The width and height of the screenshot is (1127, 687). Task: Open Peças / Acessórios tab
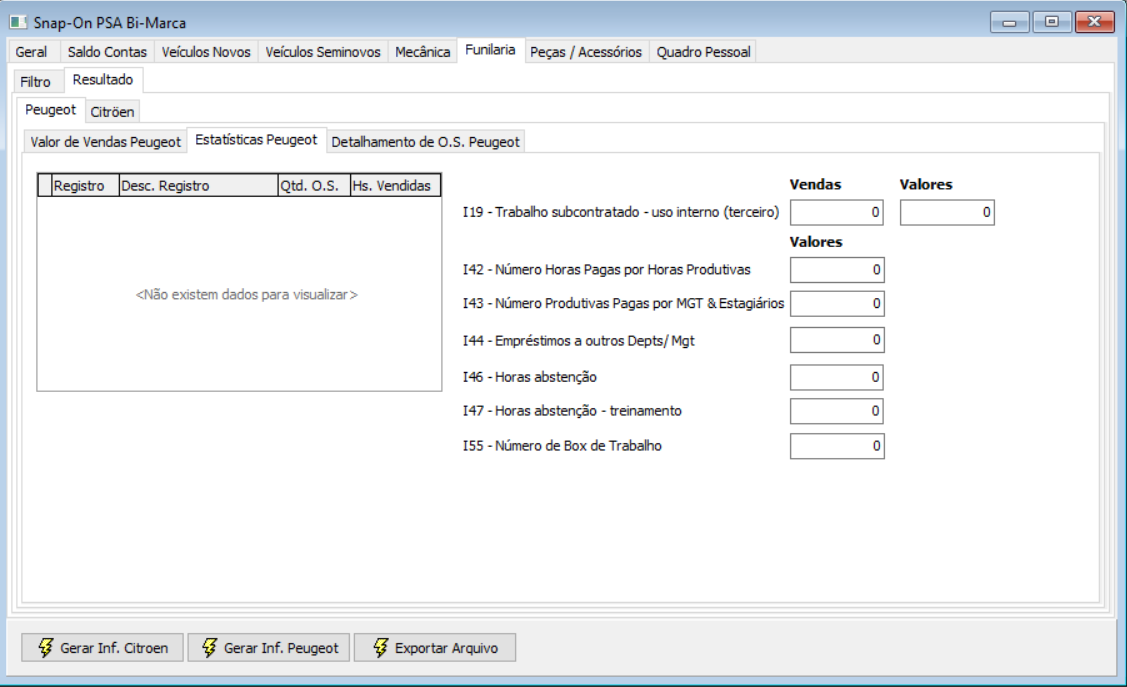click(586, 52)
